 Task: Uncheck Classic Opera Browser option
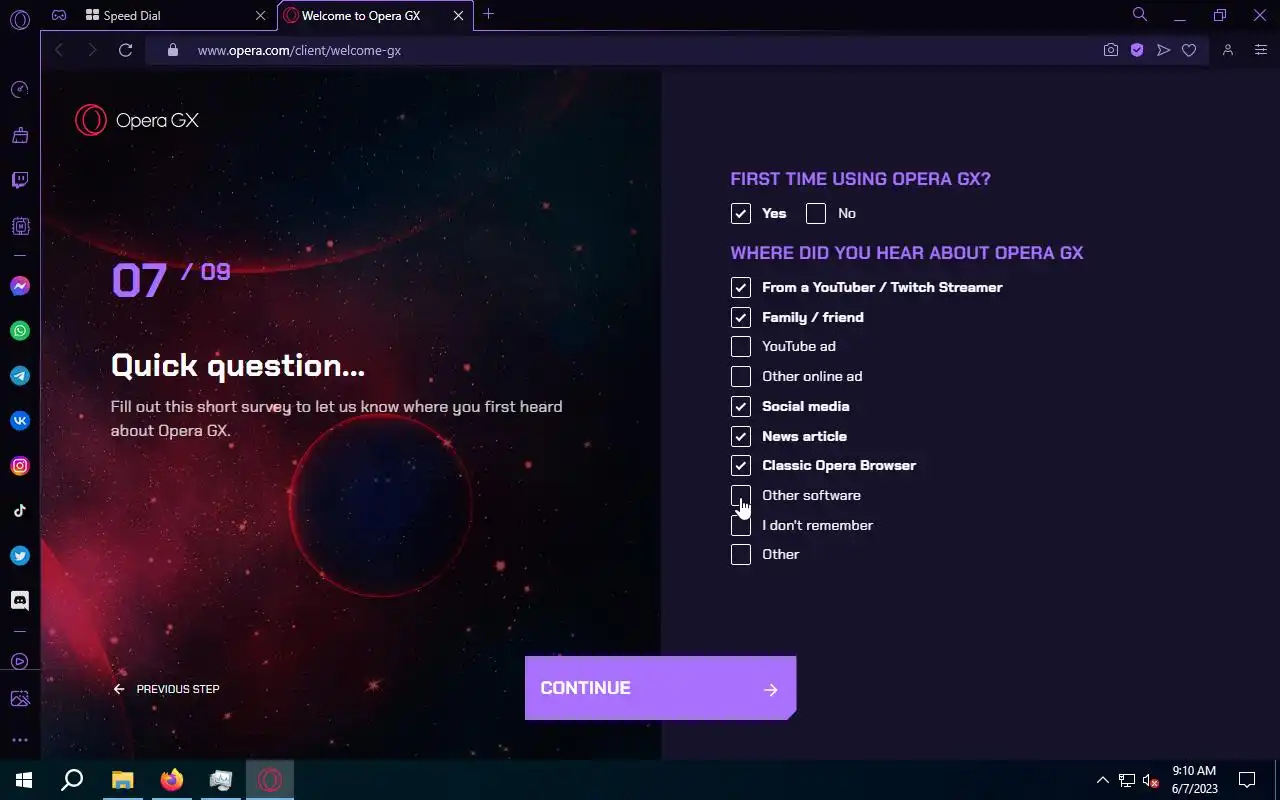click(740, 465)
